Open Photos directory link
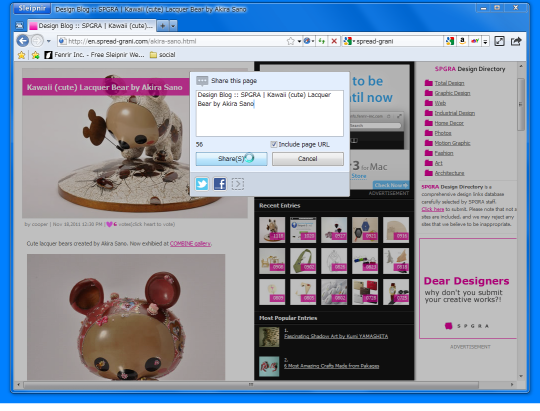 coord(443,133)
